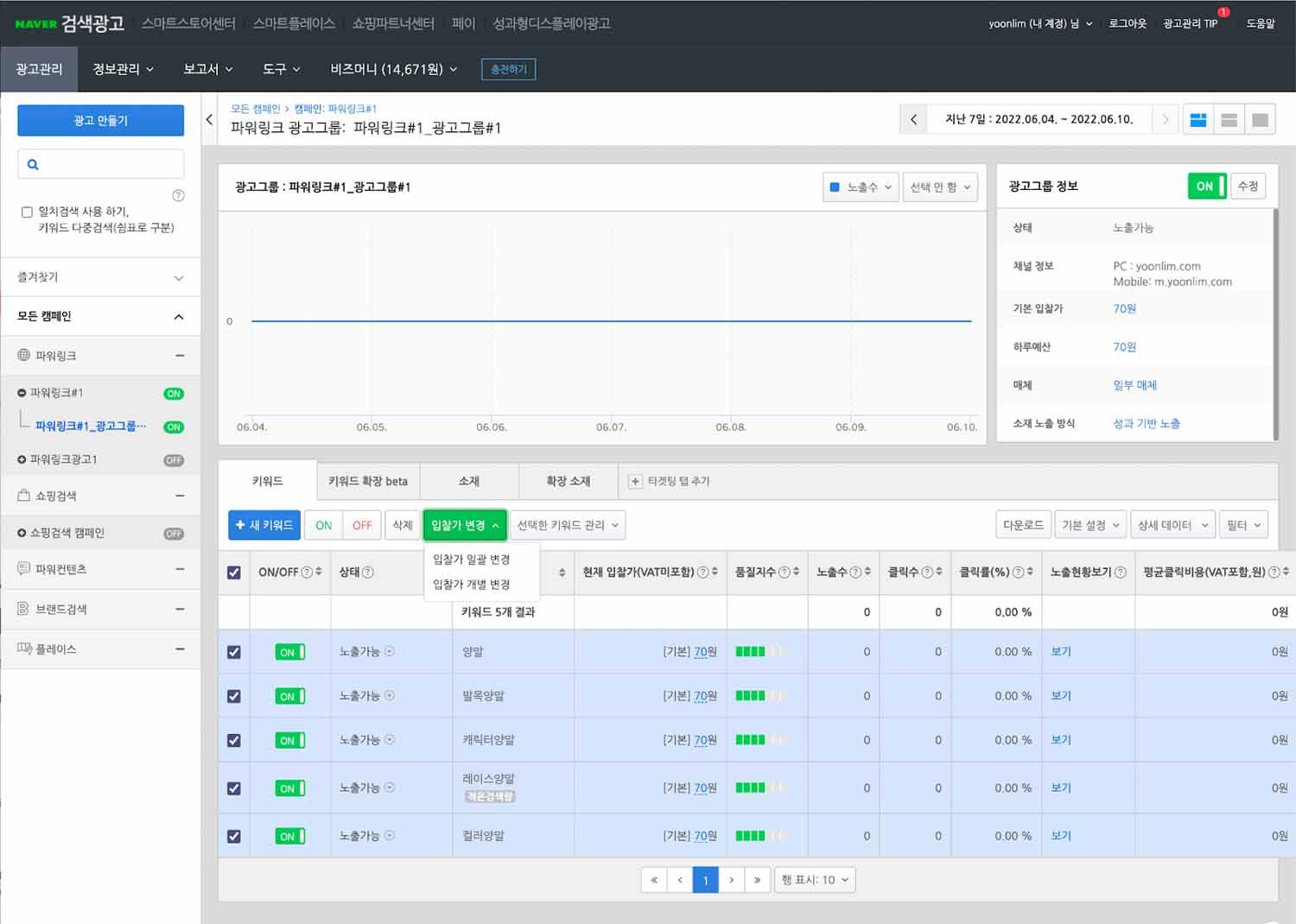Enable the exact-match search checkbox

click(x=27, y=212)
